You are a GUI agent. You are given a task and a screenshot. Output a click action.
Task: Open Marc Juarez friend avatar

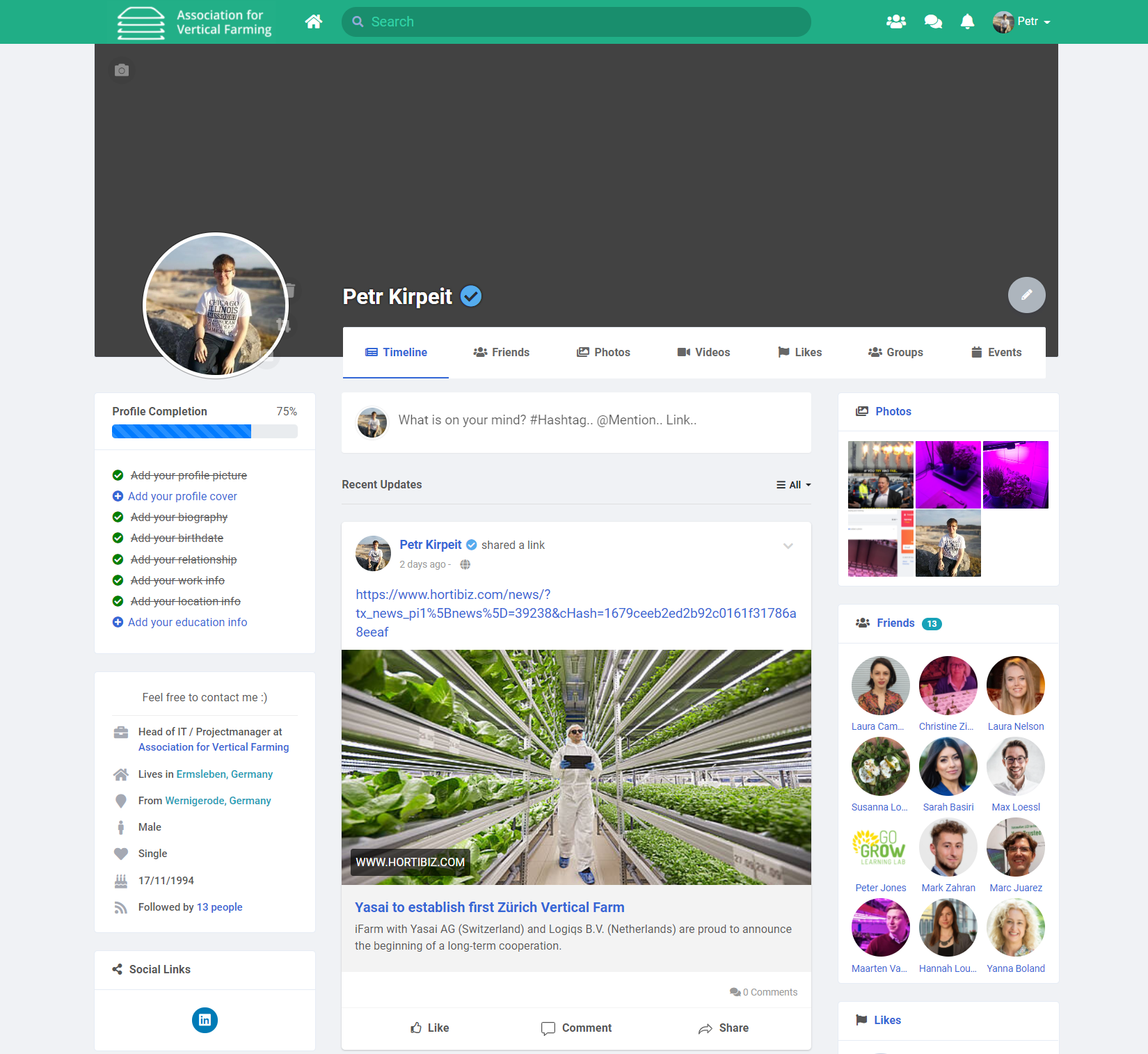[x=1016, y=847]
